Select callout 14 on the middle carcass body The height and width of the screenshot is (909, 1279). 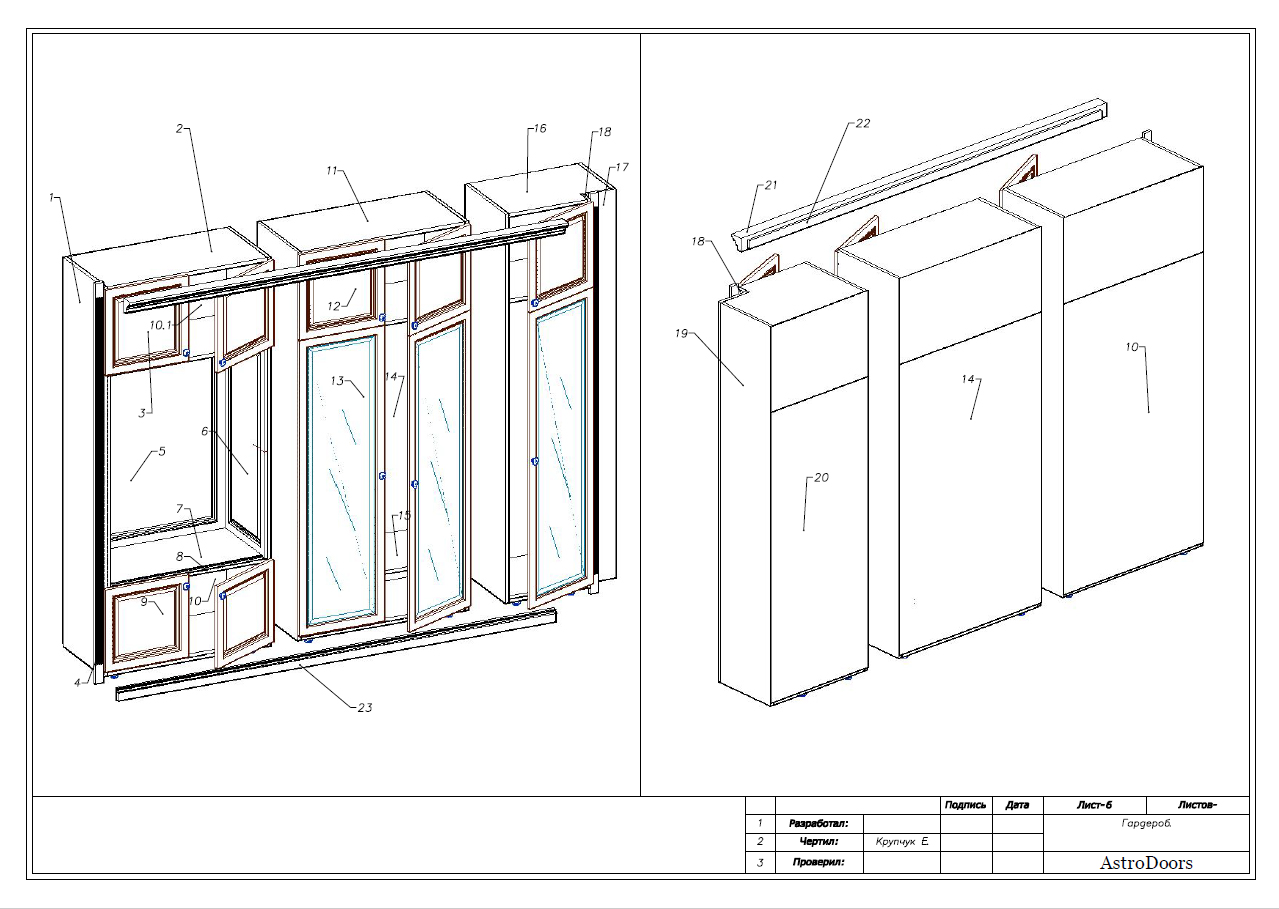point(968,380)
